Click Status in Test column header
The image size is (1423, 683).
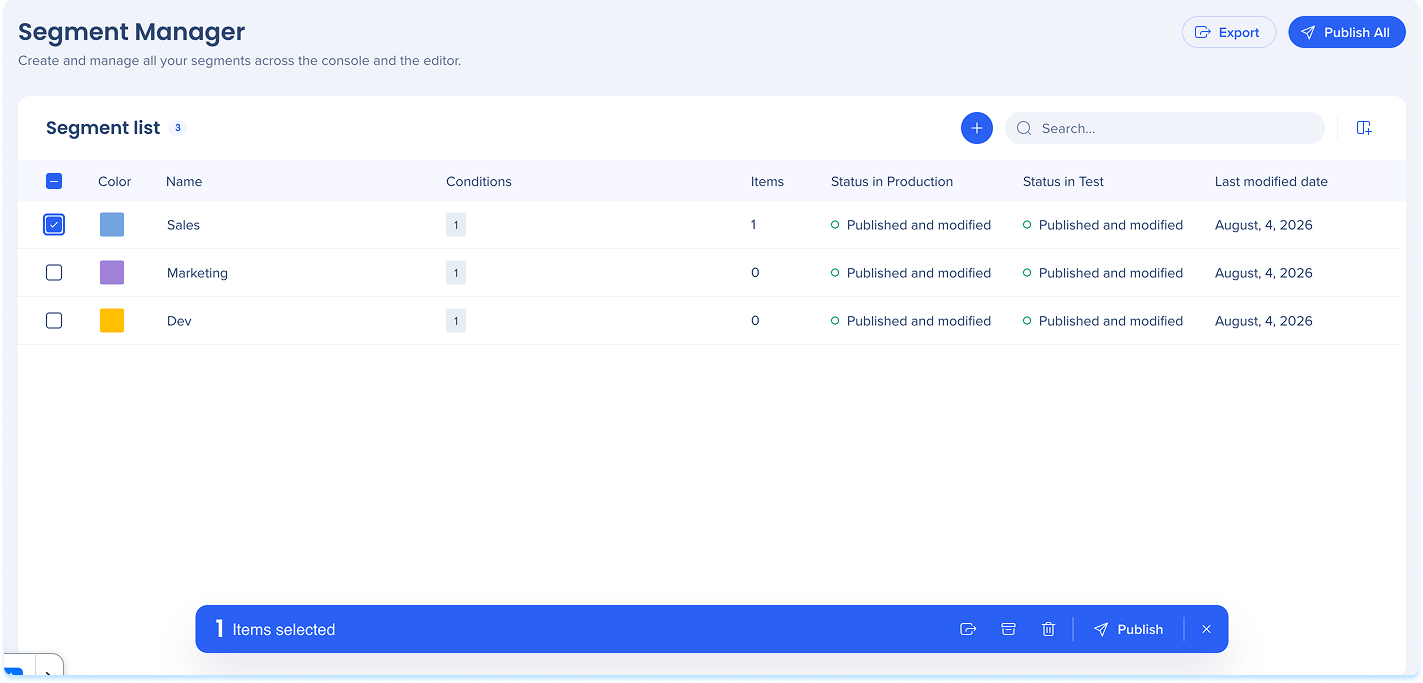1063,181
